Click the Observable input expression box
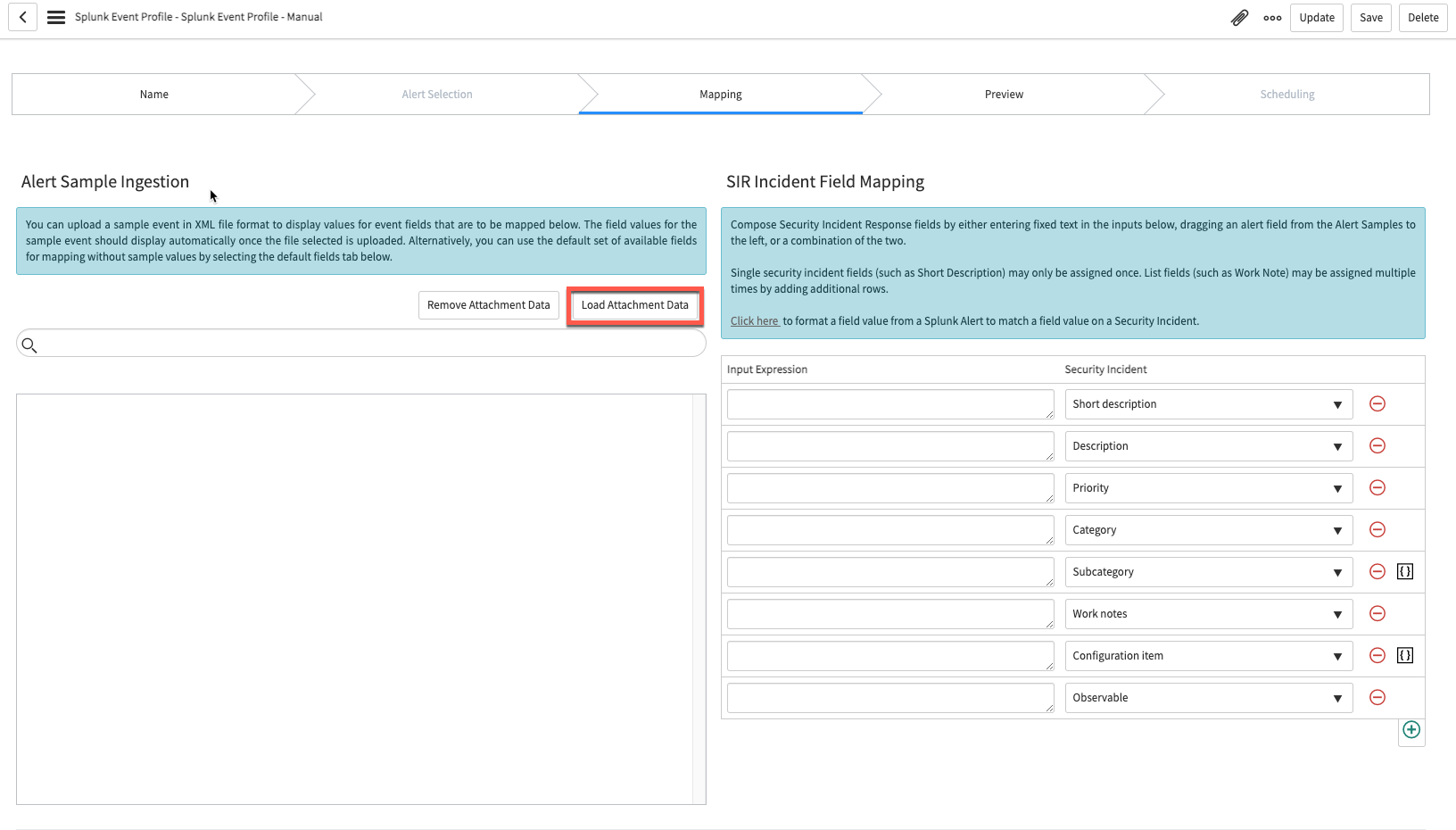This screenshot has height=830, width=1456. (x=890, y=698)
